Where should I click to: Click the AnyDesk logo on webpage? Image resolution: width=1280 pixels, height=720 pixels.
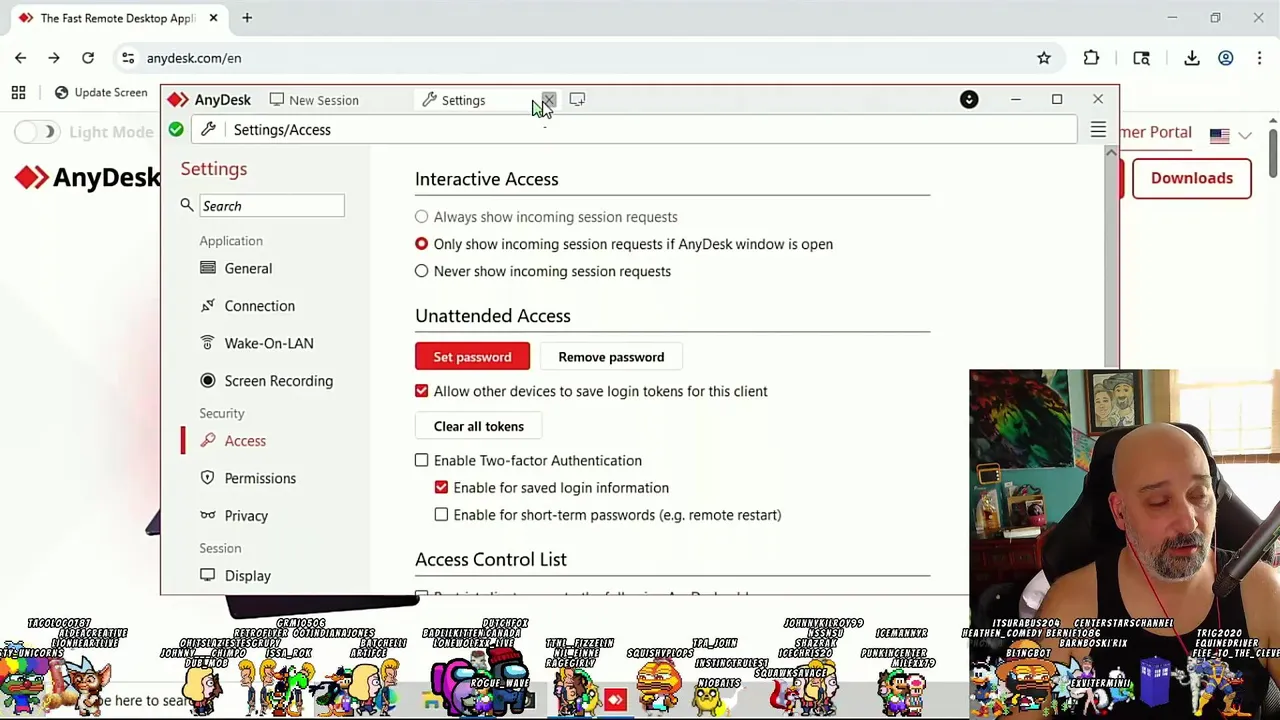coord(88,178)
